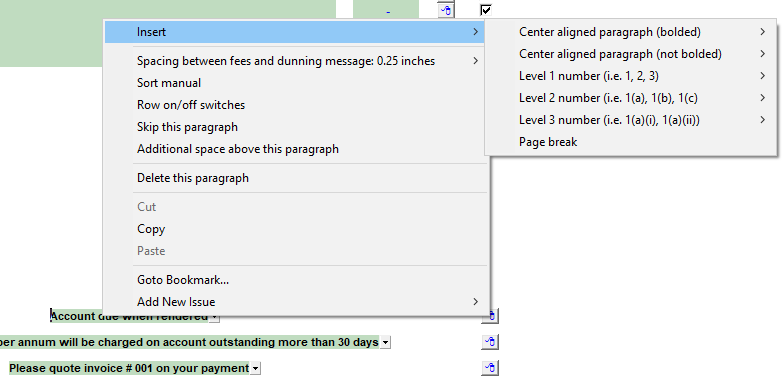Choose Delete this paragraph

point(295,178)
